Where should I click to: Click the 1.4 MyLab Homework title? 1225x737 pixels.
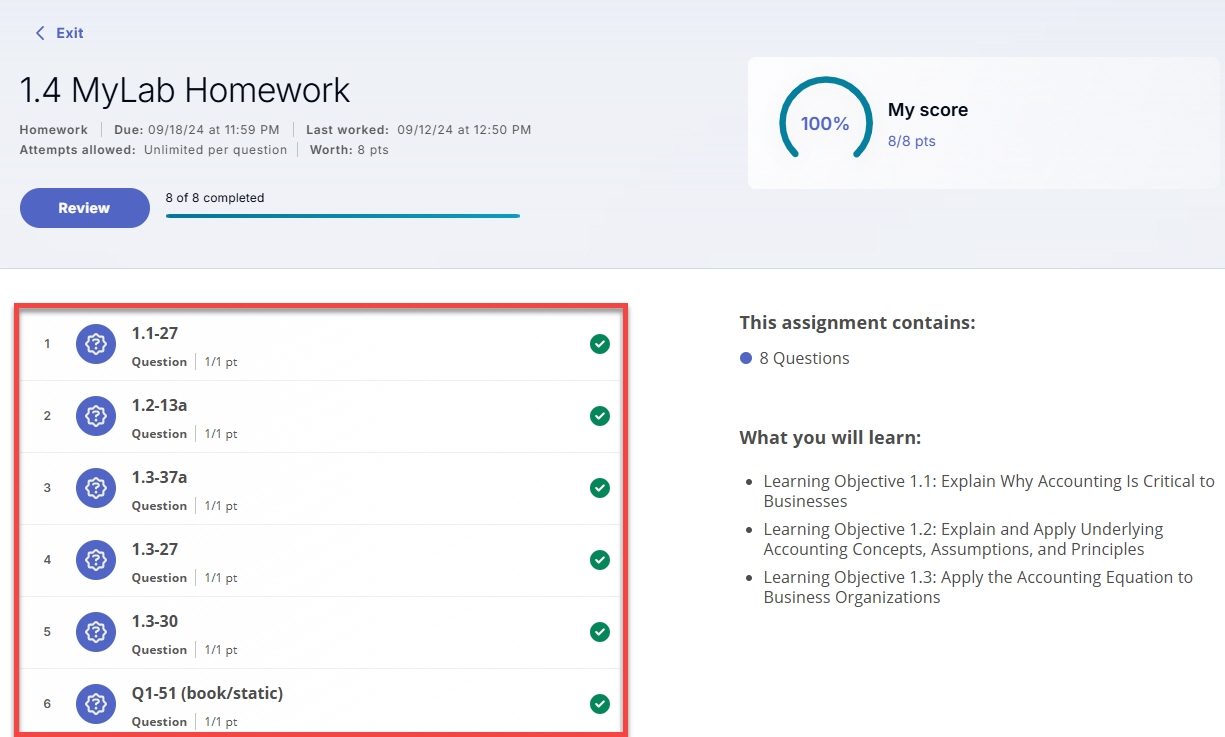point(185,90)
